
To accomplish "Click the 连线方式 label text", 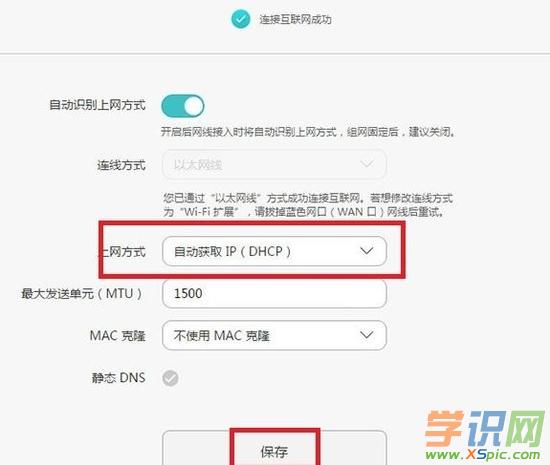I will coord(121,165).
